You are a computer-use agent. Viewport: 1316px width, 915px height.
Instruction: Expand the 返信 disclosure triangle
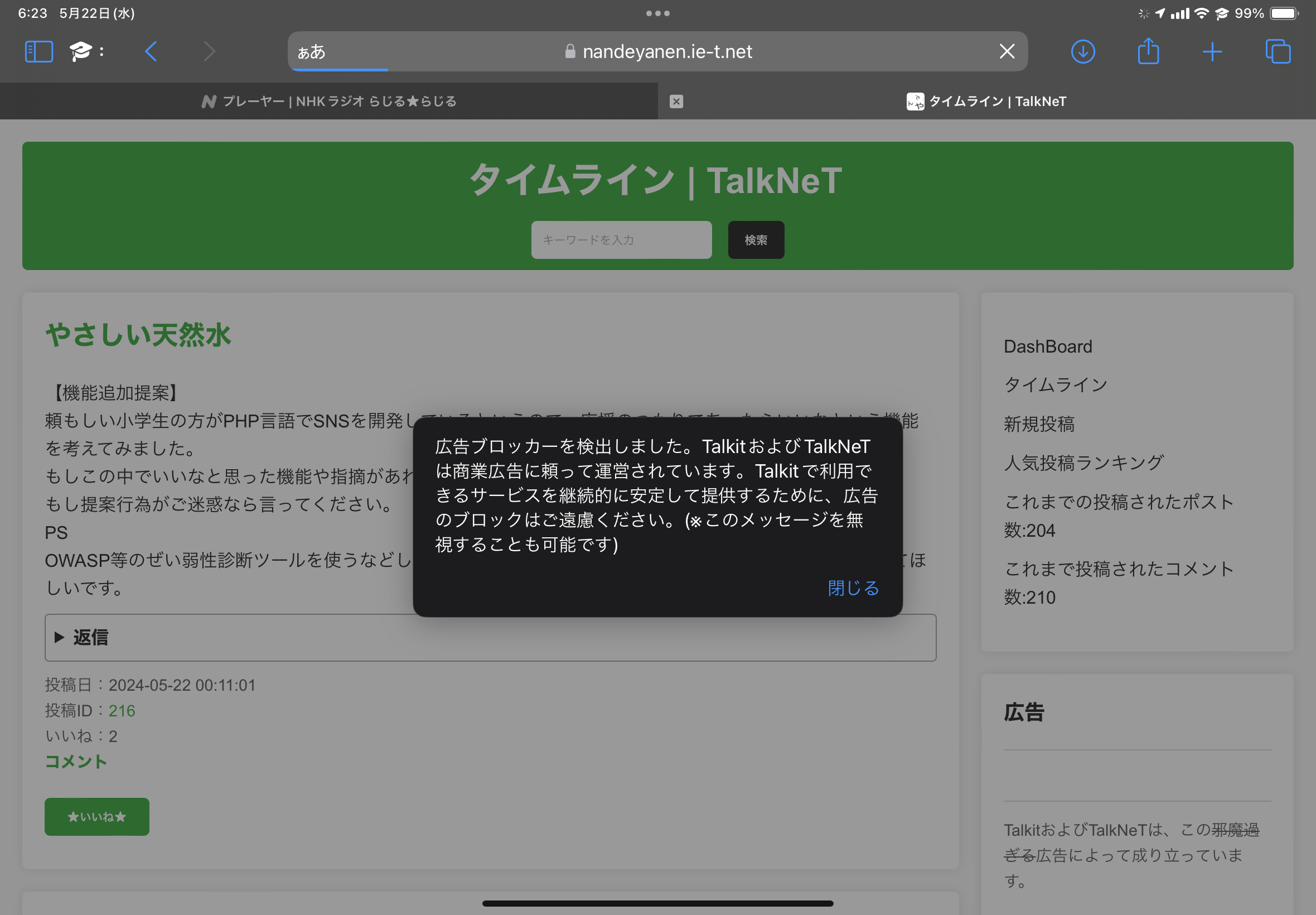[59, 637]
